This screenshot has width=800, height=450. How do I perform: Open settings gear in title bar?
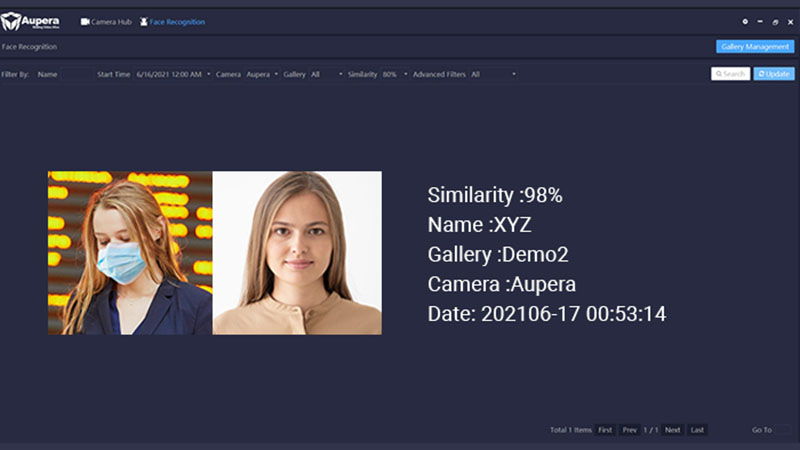click(x=745, y=22)
